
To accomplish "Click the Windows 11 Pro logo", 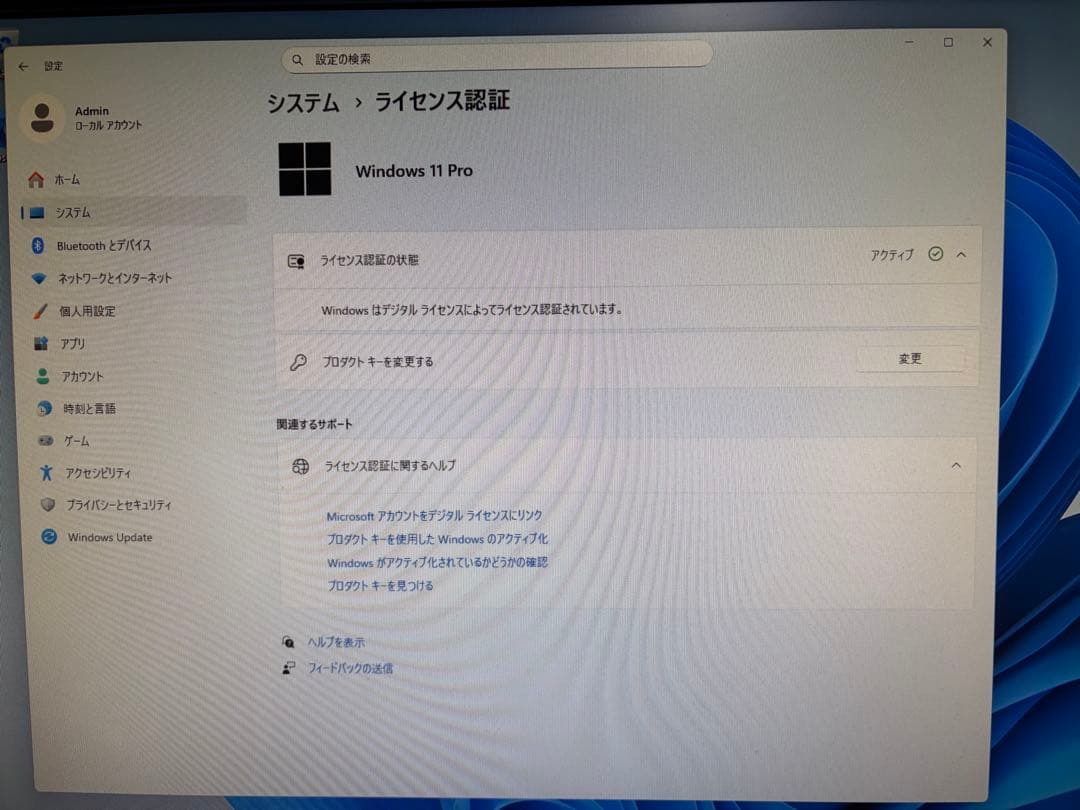I will [304, 169].
